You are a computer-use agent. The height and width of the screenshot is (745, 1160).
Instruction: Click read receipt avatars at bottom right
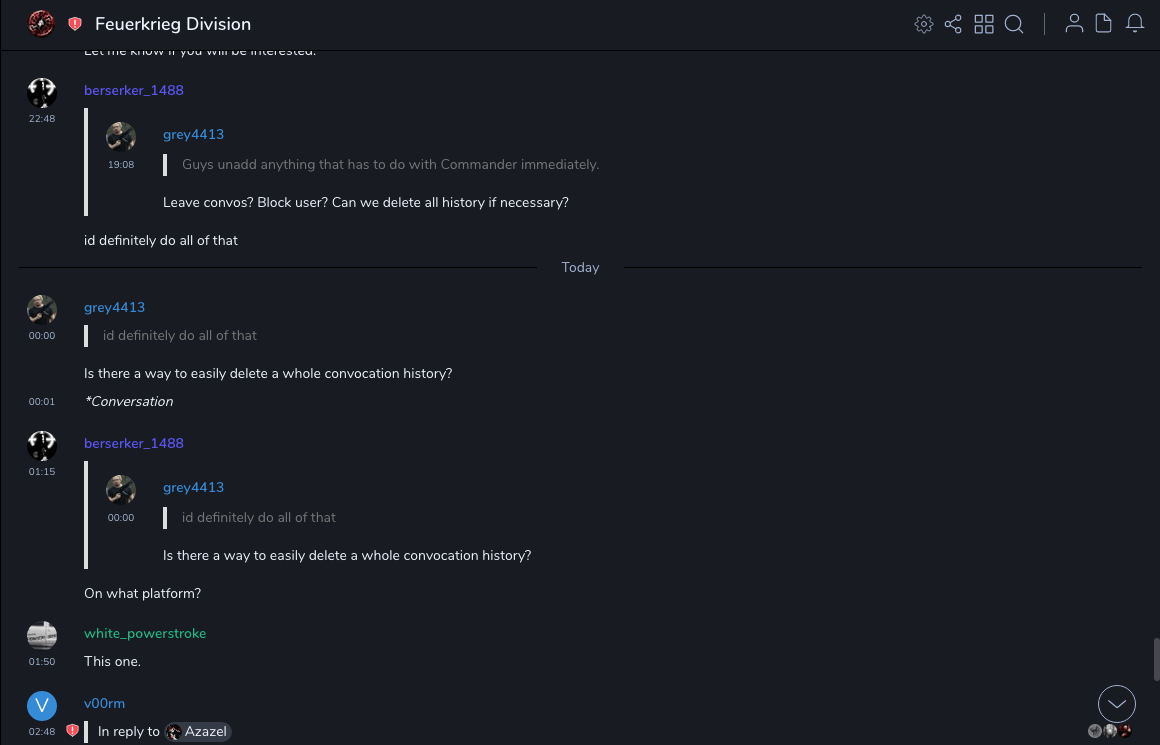tap(1110, 731)
